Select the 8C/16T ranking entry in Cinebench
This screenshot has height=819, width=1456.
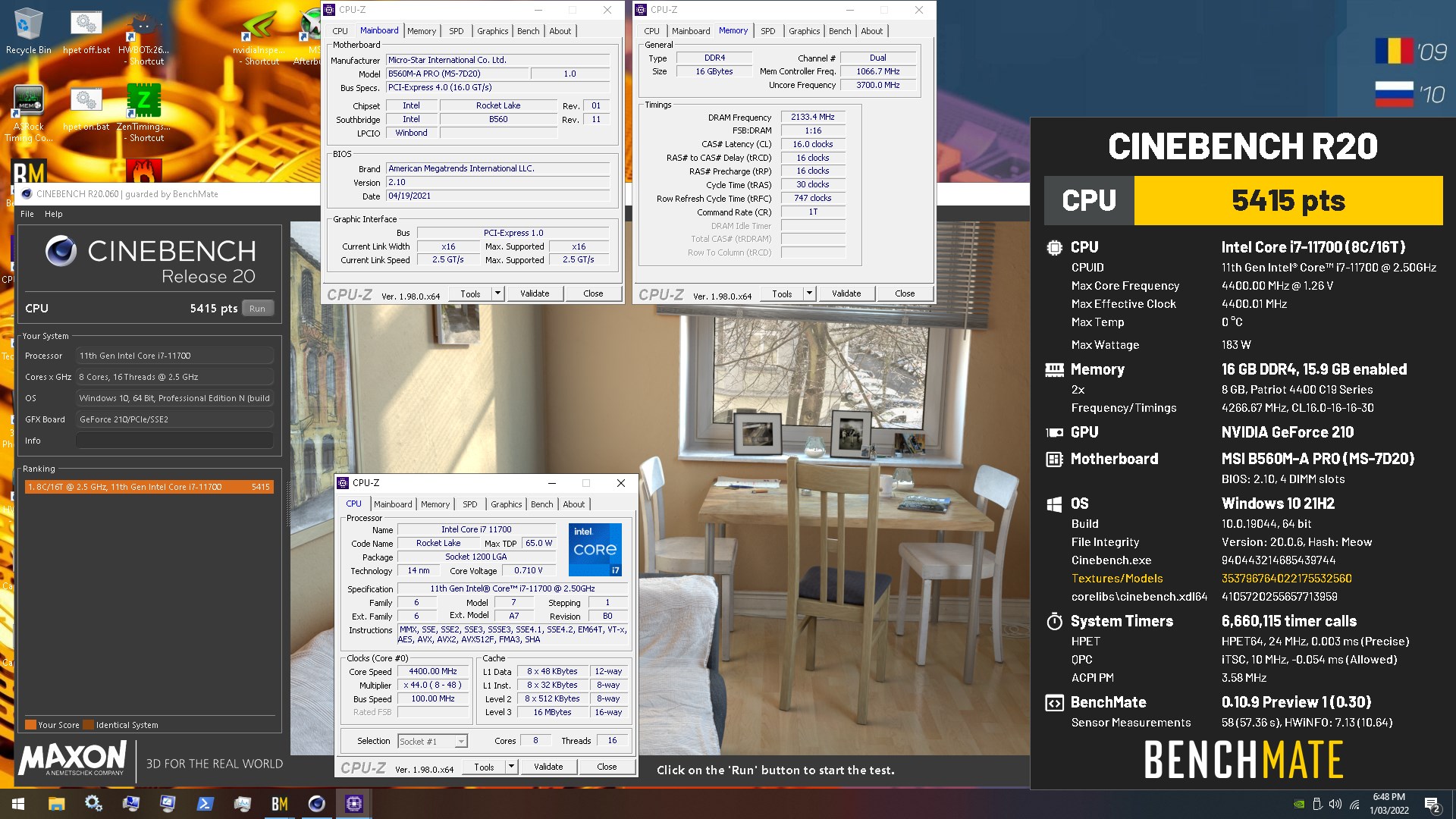coord(149,487)
